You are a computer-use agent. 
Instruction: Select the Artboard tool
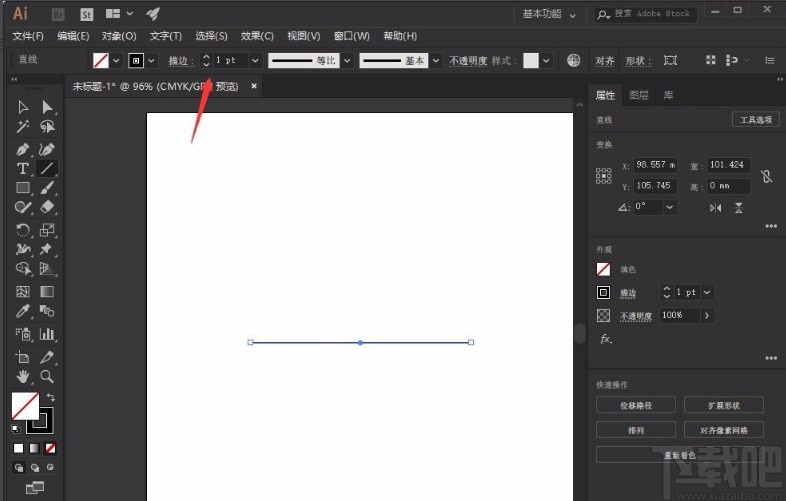click(23, 357)
